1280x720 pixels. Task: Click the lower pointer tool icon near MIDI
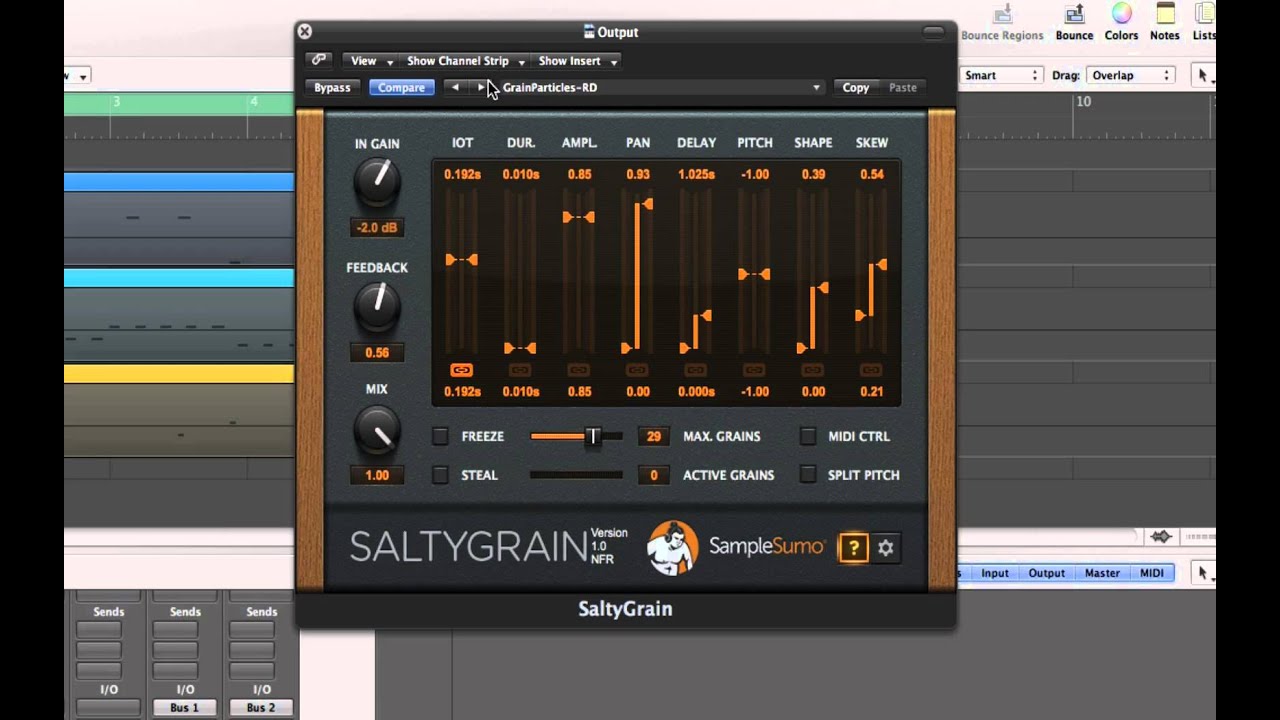click(1203, 573)
